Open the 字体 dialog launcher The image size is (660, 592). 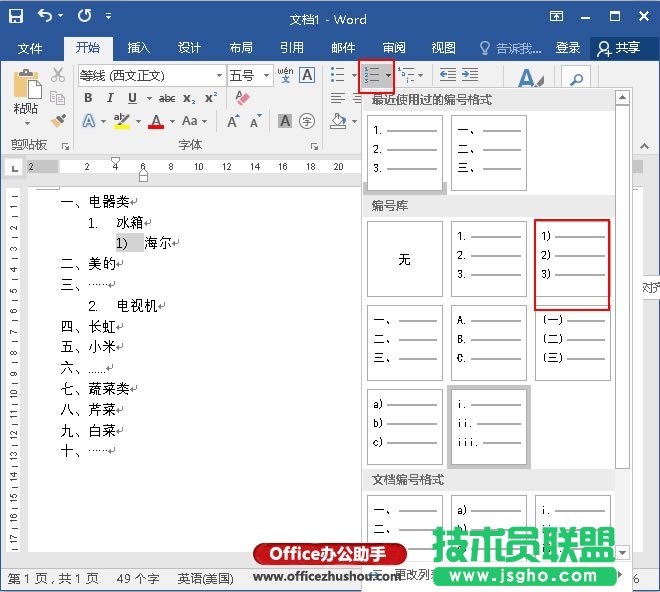coord(314,146)
